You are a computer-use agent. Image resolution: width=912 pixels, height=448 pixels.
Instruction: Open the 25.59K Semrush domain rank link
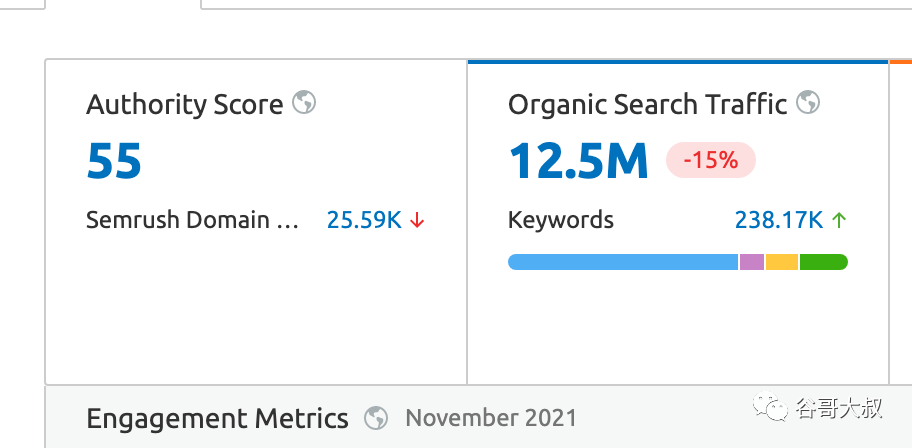pyautogui.click(x=364, y=220)
